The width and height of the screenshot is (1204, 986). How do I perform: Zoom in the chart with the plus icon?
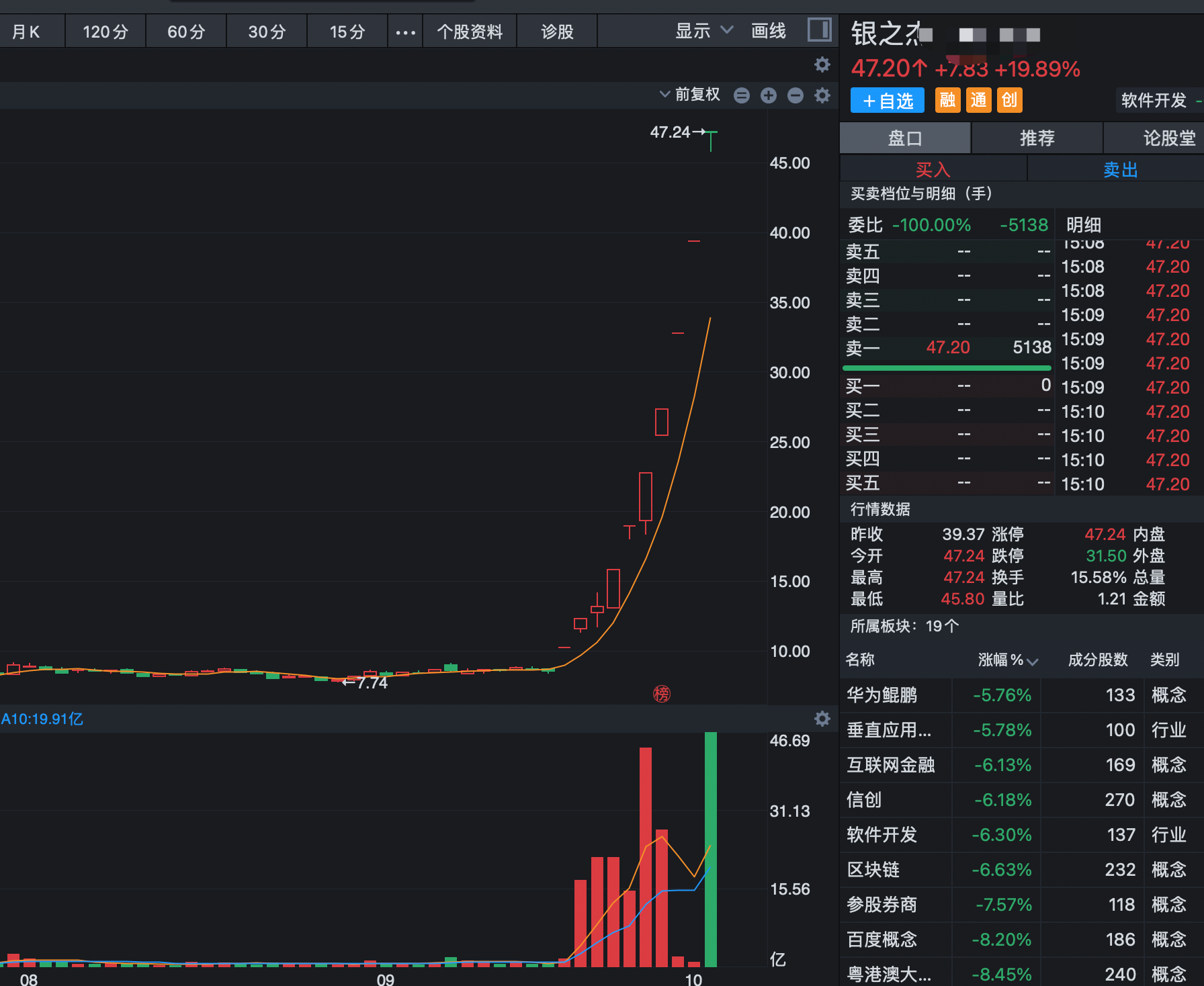pyautogui.click(x=769, y=95)
